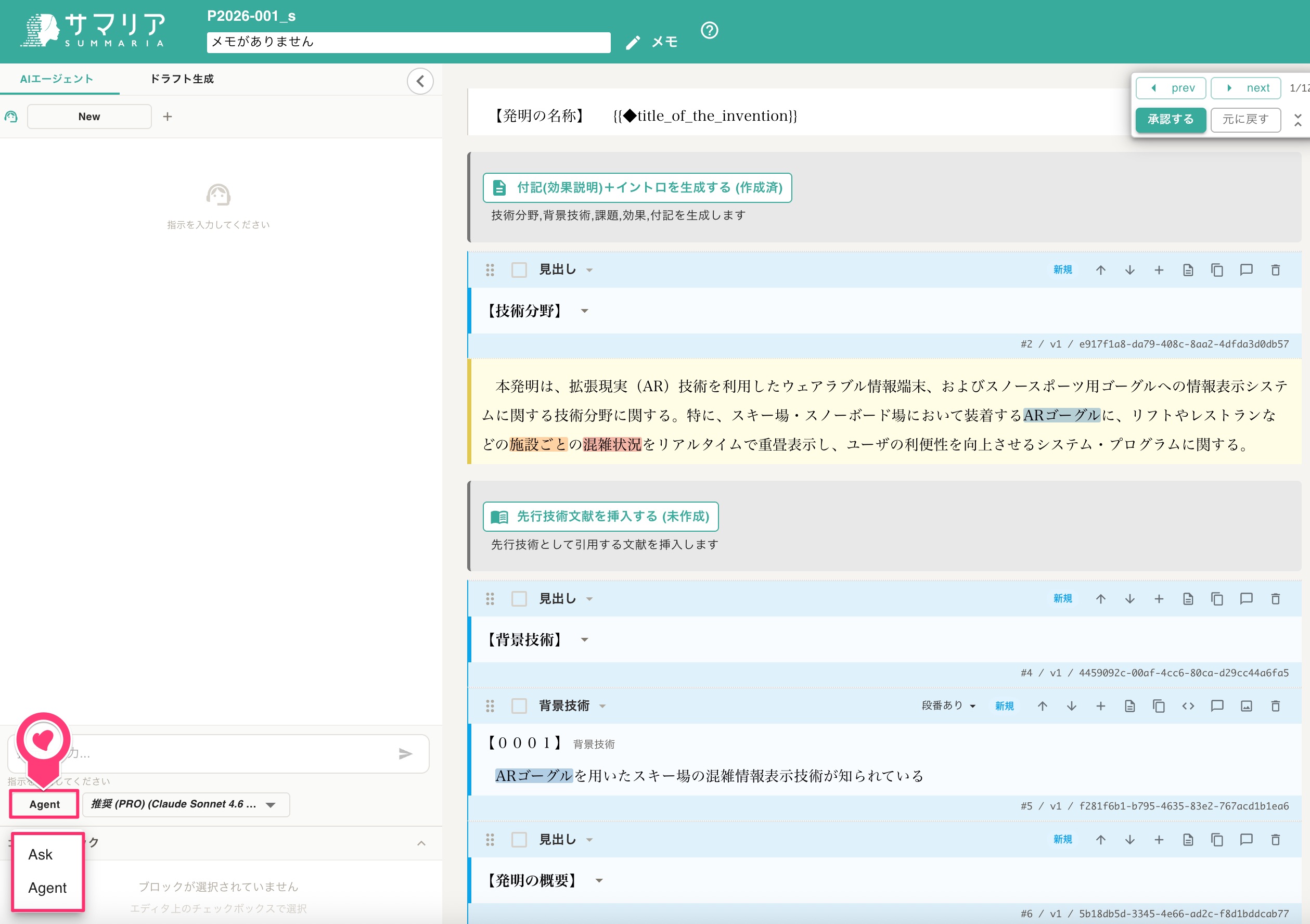Click 新規 on 背景技術 paragraph row
Screen dimensions: 1310x924
(x=1004, y=706)
